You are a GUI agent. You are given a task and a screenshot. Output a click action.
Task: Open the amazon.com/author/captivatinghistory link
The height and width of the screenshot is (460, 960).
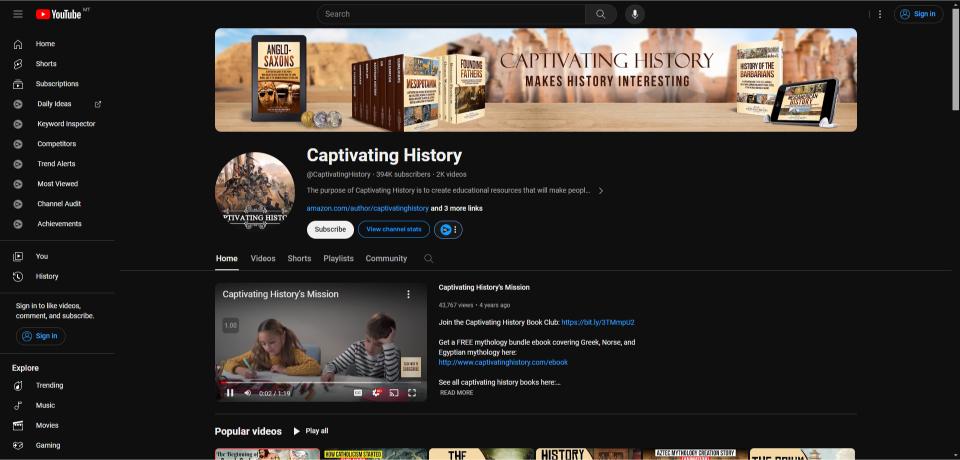click(367, 209)
